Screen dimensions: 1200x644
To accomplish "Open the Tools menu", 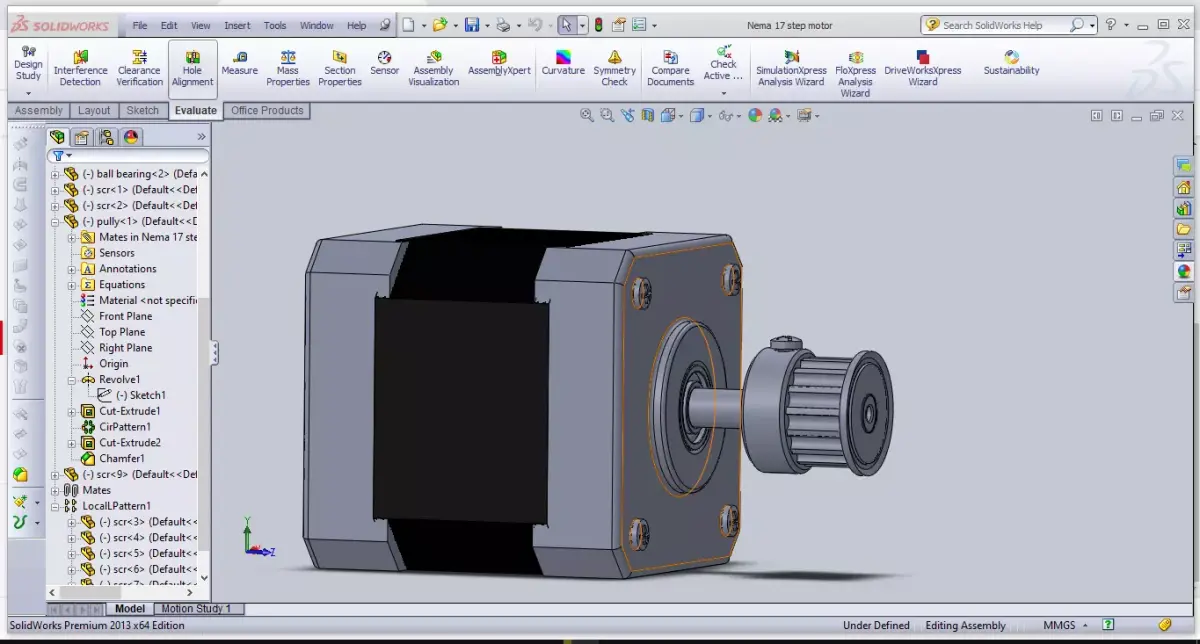I will [275, 25].
